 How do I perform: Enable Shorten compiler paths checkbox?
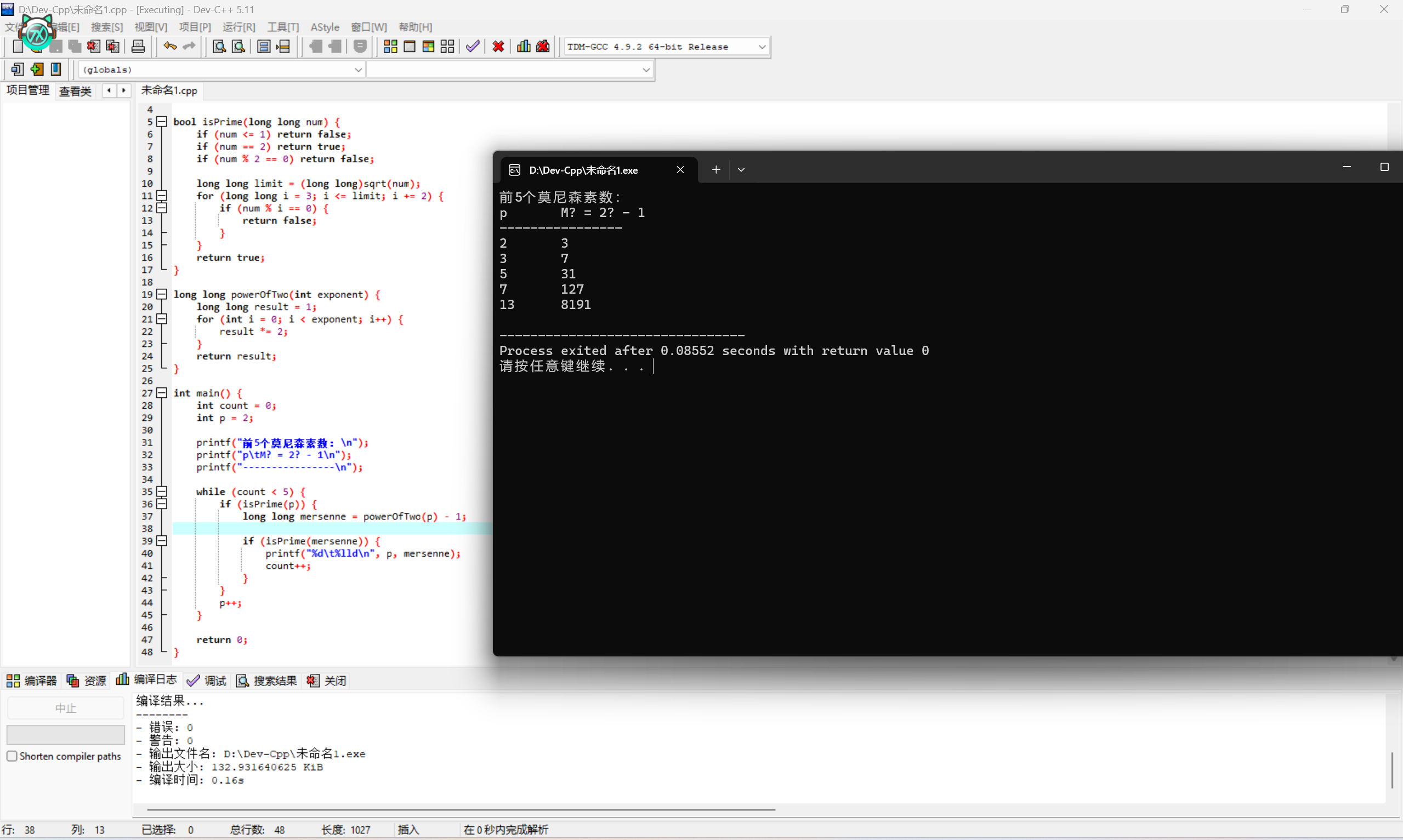tap(12, 756)
